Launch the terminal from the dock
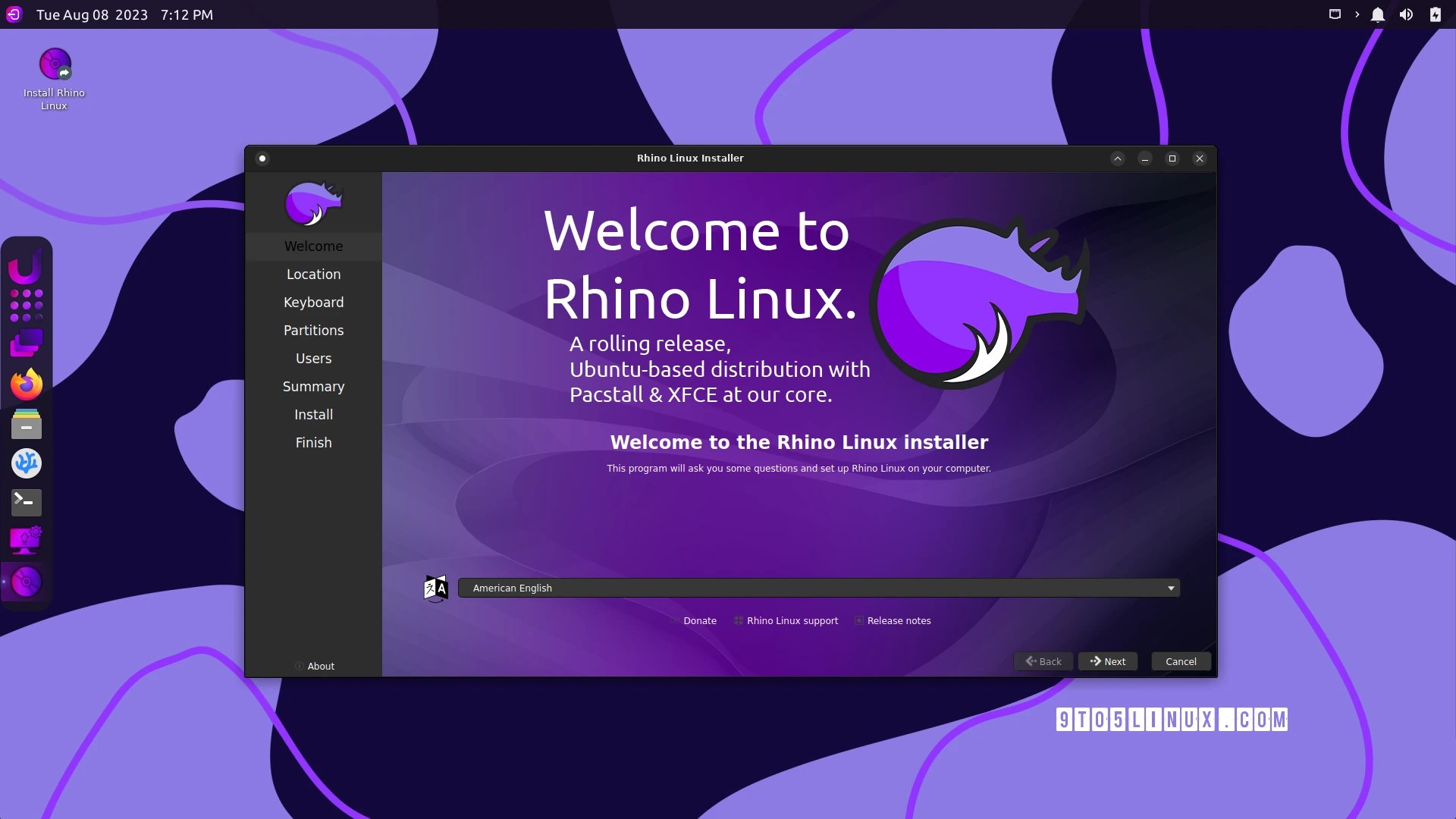This screenshot has width=1456, height=819. pyautogui.click(x=27, y=502)
